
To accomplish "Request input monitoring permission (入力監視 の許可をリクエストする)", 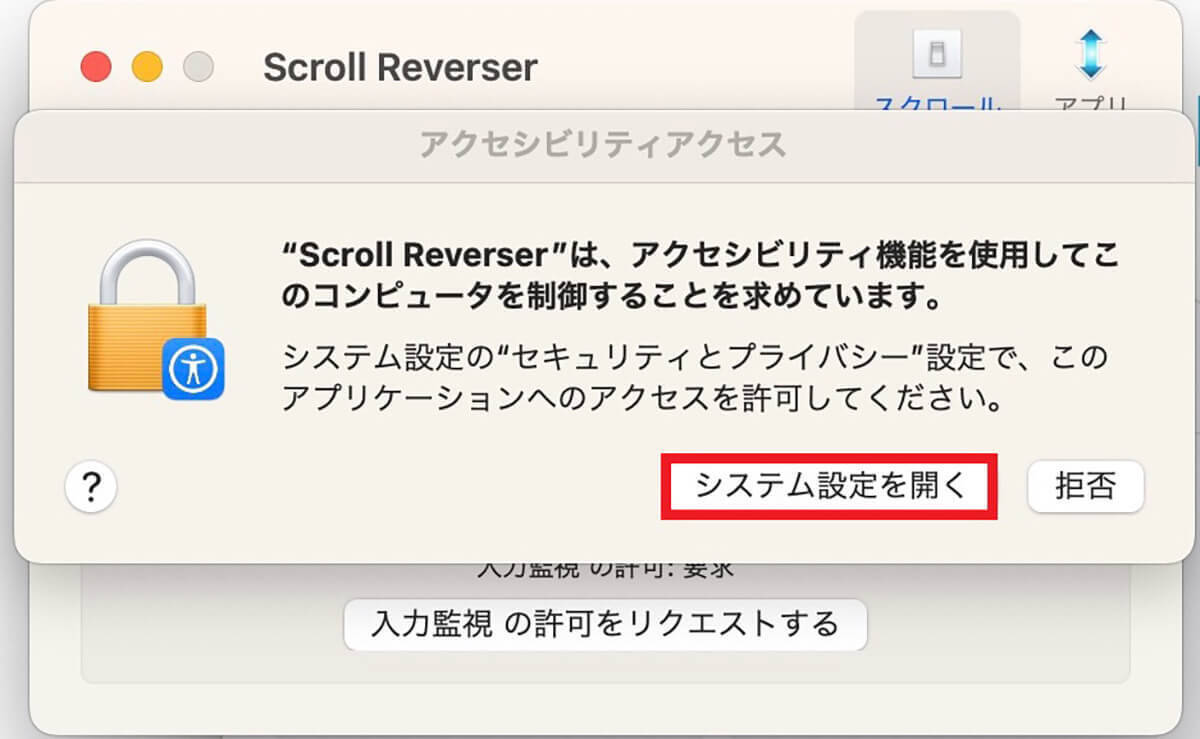I will pyautogui.click(x=605, y=624).
